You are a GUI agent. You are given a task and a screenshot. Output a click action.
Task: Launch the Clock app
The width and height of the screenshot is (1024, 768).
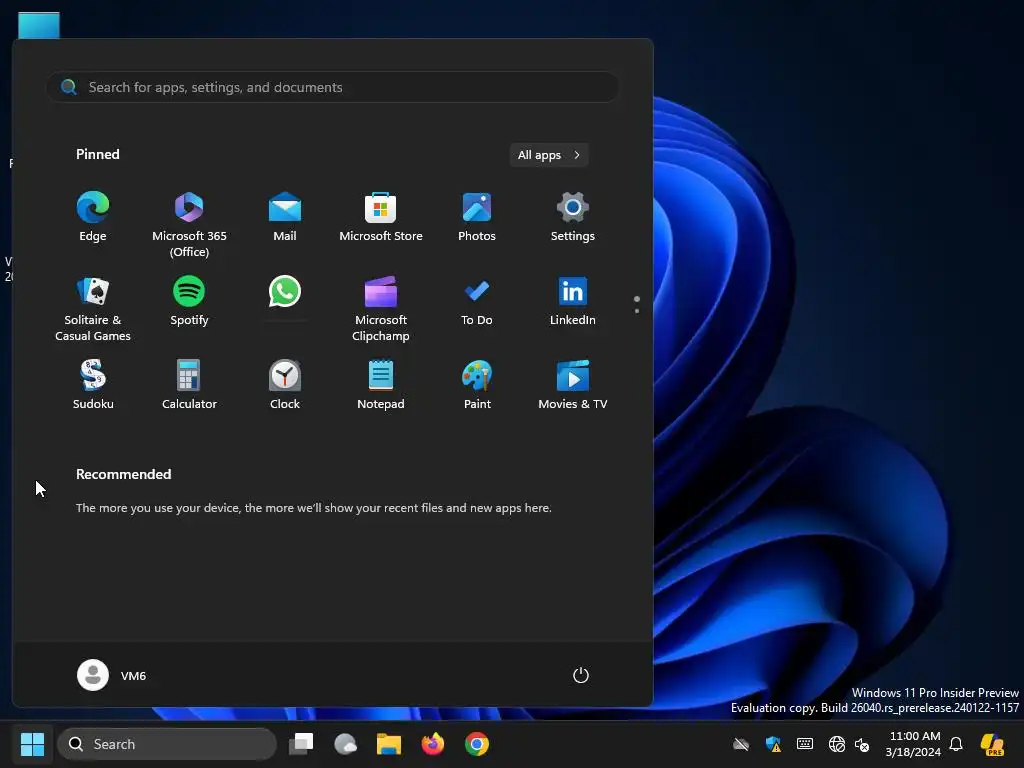pyautogui.click(x=285, y=385)
